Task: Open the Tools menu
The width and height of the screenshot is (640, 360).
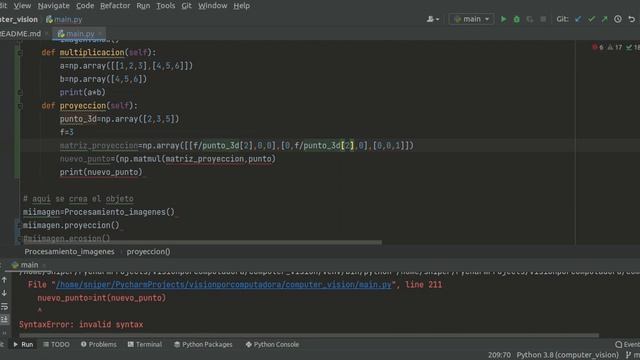Action: click(x=165, y=6)
